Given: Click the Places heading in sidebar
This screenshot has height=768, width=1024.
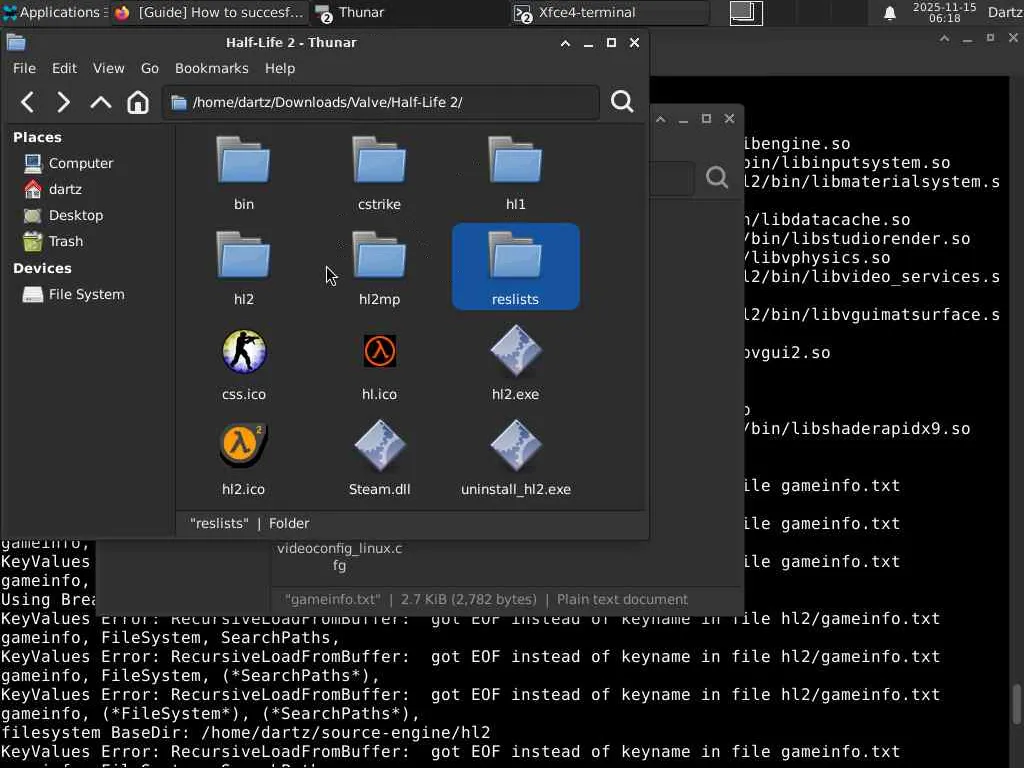Looking at the screenshot, I should [x=37, y=137].
